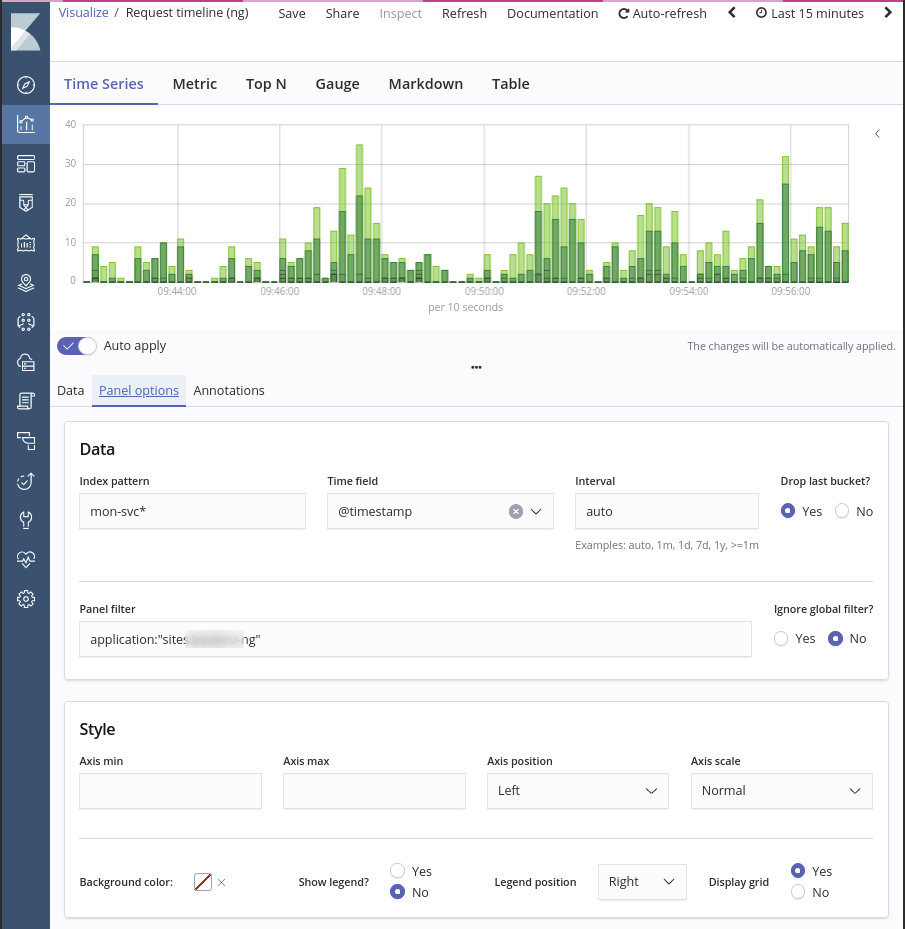The height and width of the screenshot is (929, 905).
Task: Click Save in the top menu
Action: tap(292, 13)
